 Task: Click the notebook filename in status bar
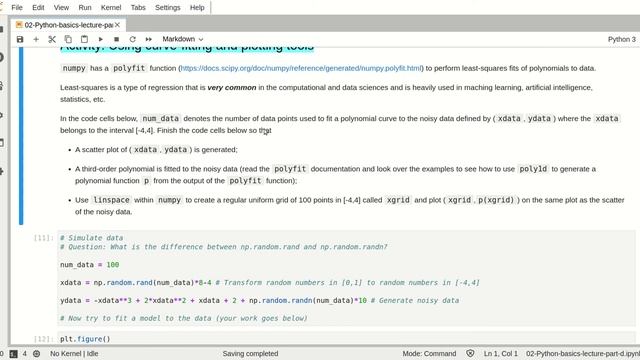point(583,353)
